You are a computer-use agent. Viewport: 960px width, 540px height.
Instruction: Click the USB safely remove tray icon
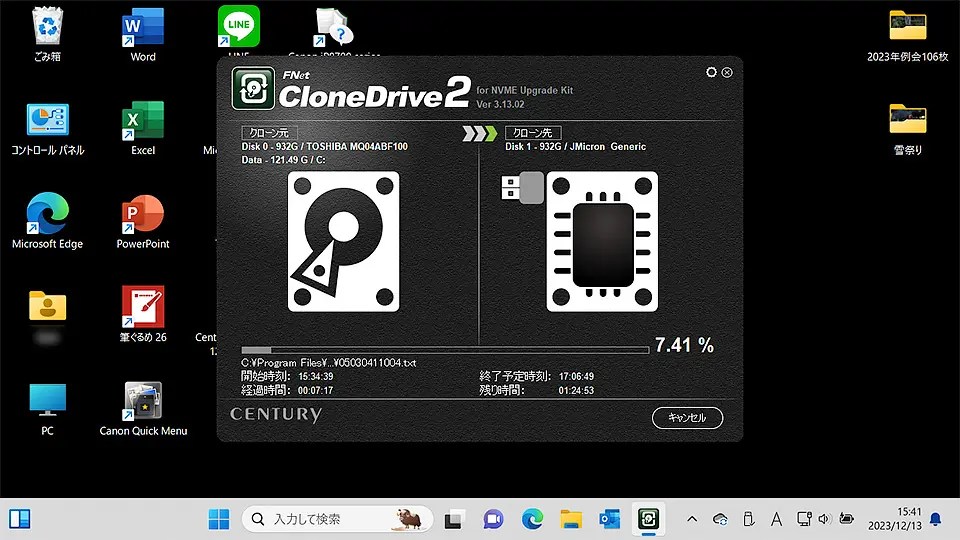tap(748, 519)
